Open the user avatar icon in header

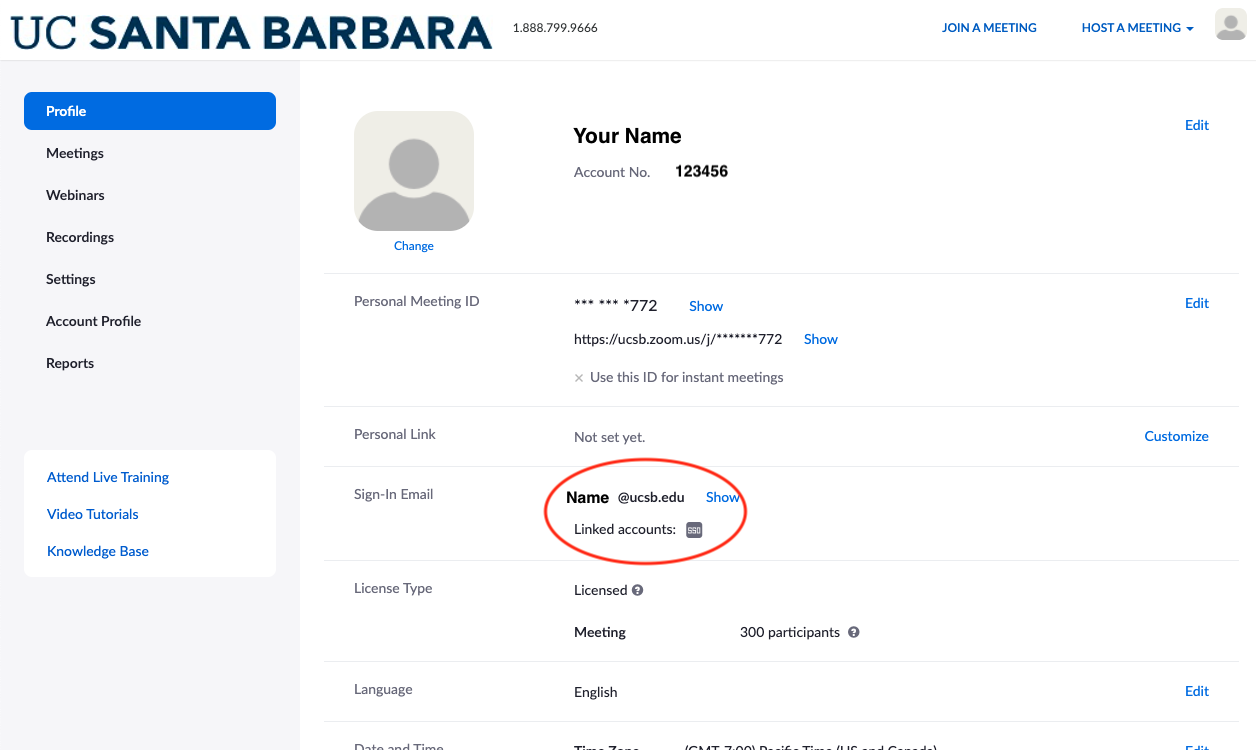[1230, 25]
